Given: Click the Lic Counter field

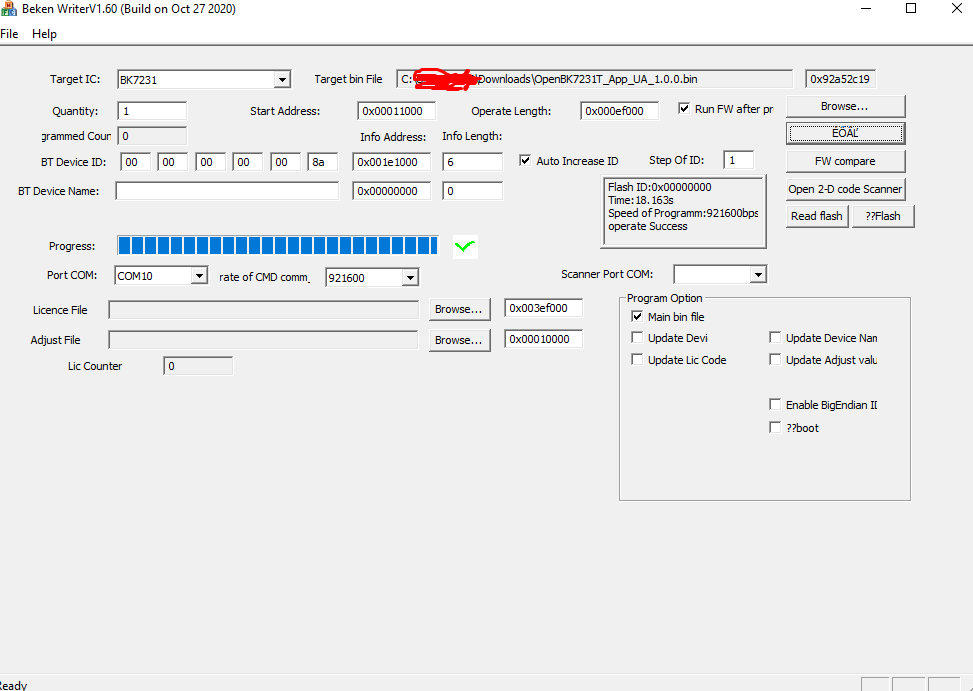Looking at the screenshot, I should (198, 366).
